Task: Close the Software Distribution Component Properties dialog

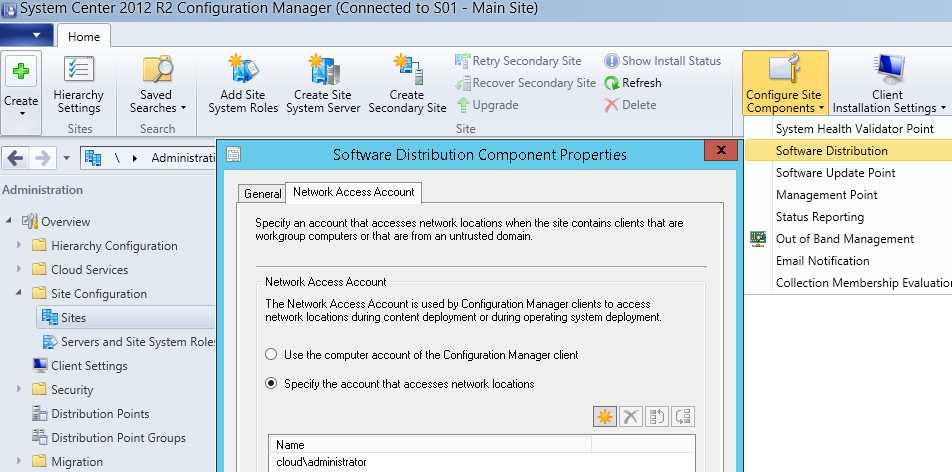Action: pyautogui.click(x=721, y=150)
